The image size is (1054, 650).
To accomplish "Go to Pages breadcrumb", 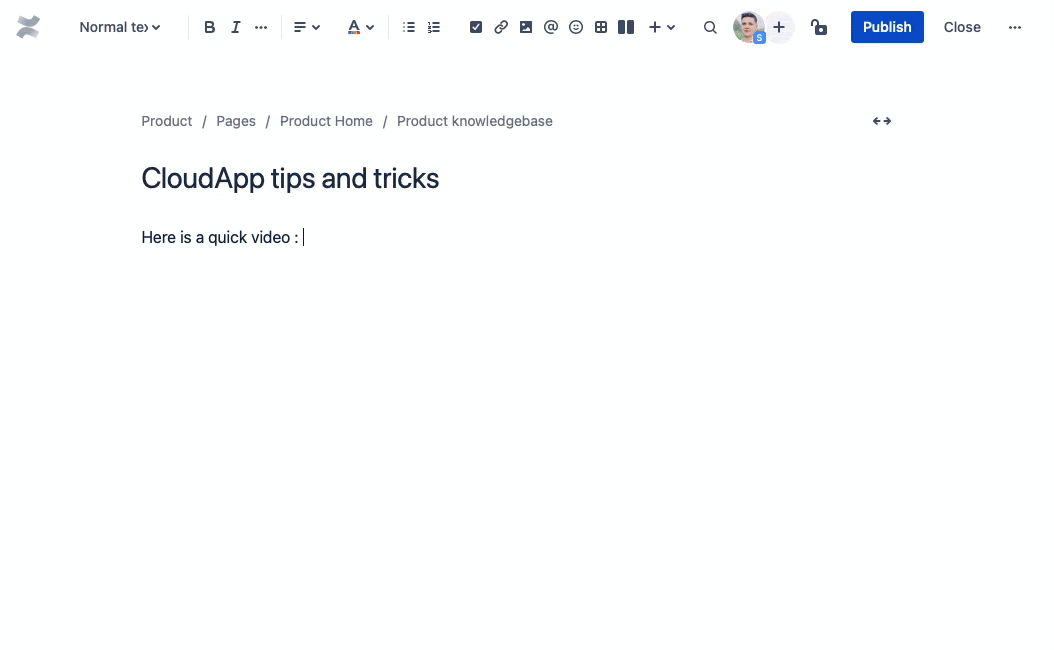I will pyautogui.click(x=236, y=121).
